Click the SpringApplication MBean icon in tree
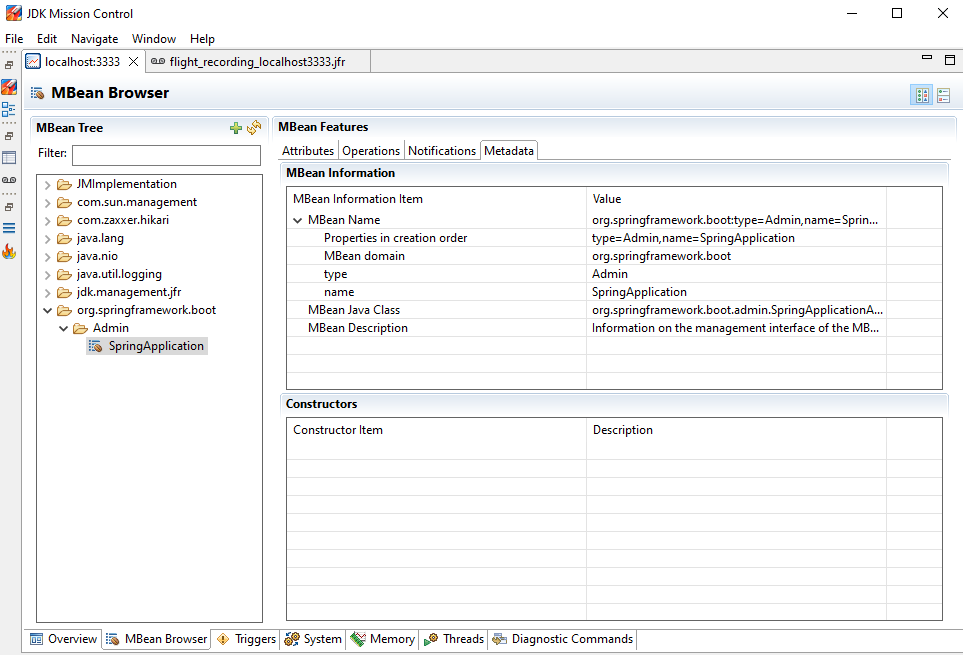Image resolution: width=965 pixels, height=659 pixels. [95, 346]
